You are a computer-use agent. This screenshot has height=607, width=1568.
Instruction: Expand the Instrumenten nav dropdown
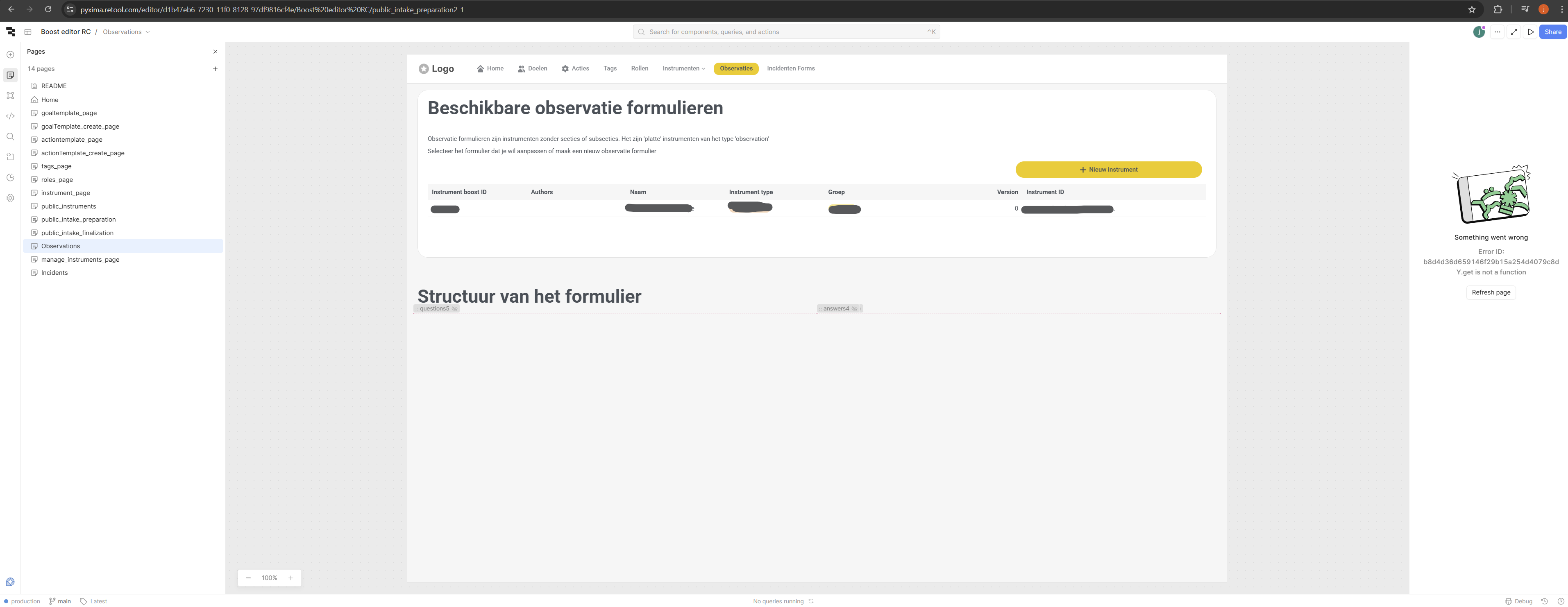(x=683, y=69)
